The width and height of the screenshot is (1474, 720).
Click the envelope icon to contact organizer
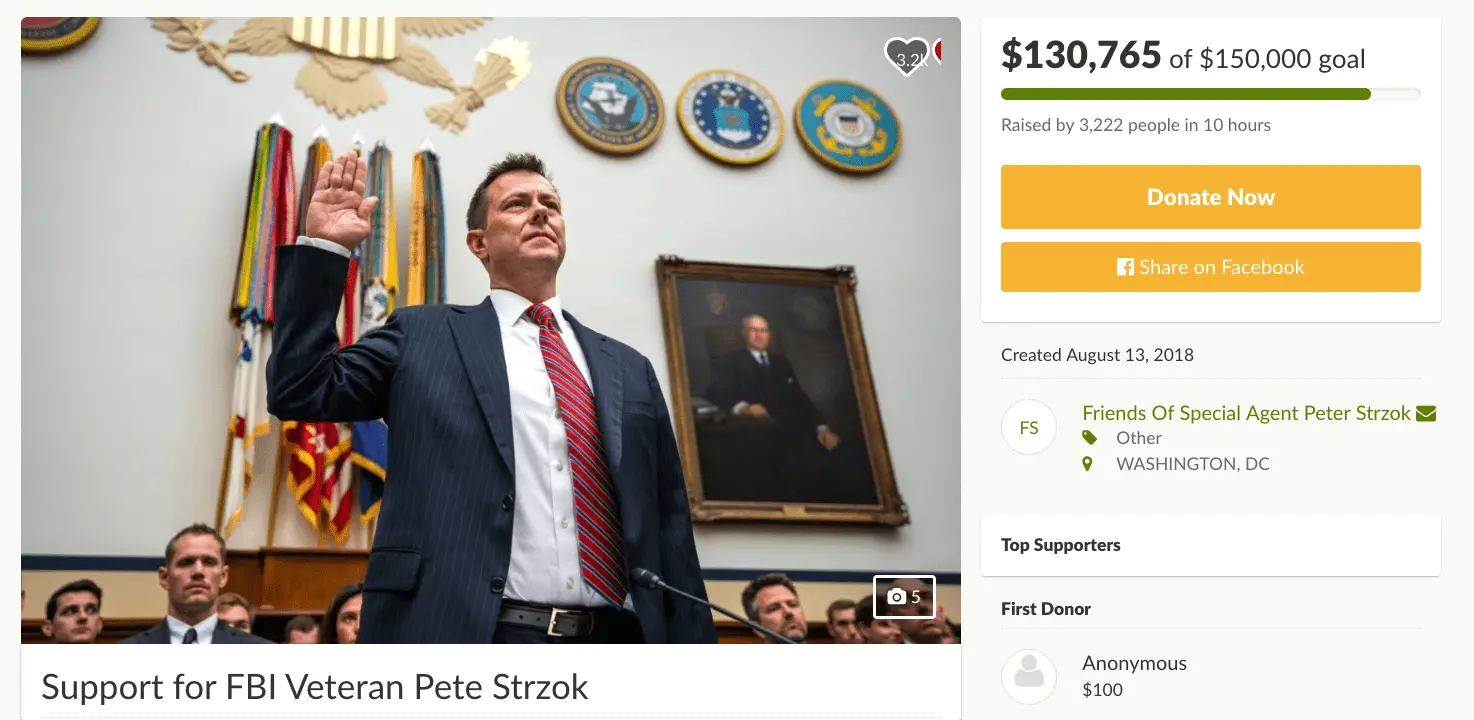pyautogui.click(x=1426, y=413)
